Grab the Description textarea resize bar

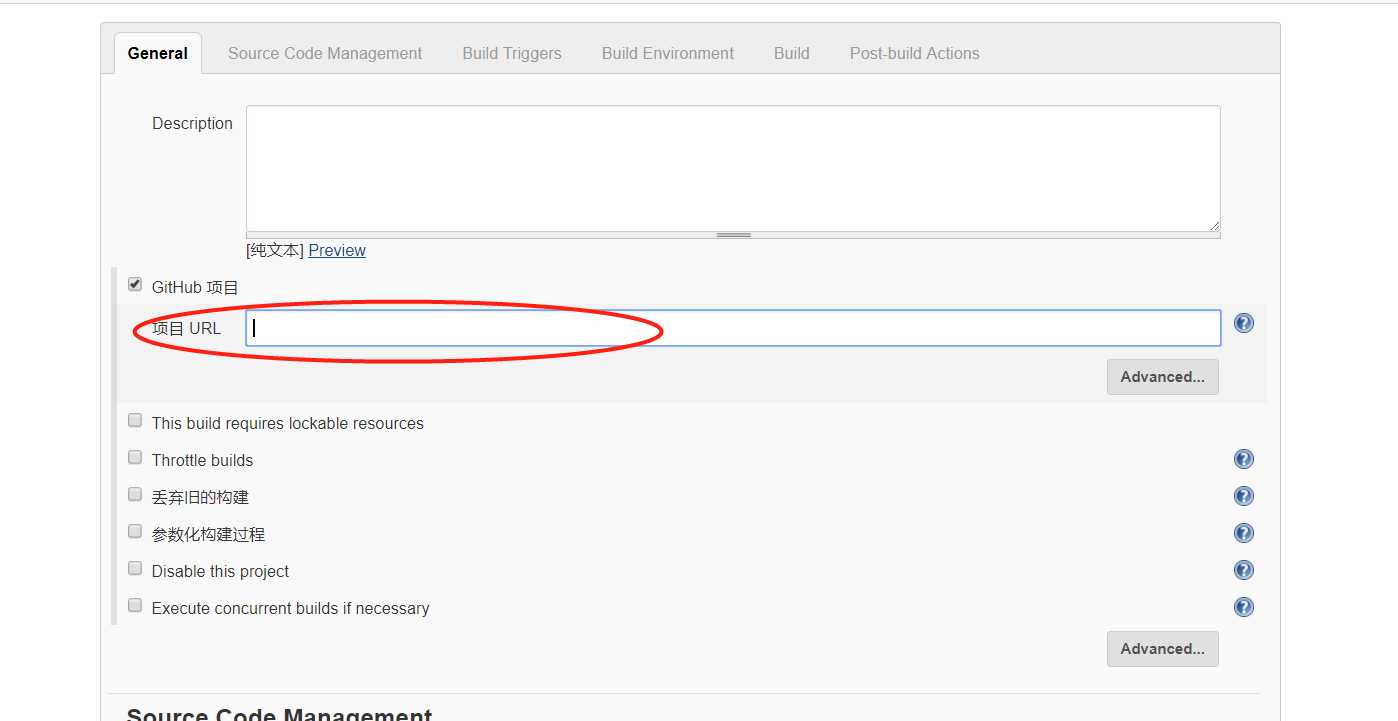(x=733, y=235)
